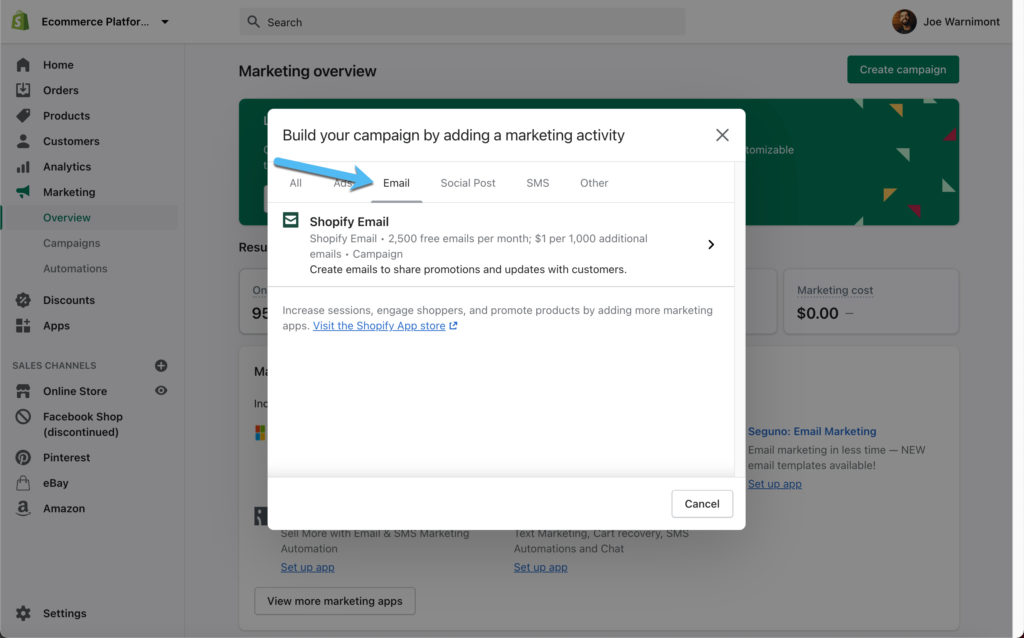
Task: Open Products in the sidebar
Action: 67,116
